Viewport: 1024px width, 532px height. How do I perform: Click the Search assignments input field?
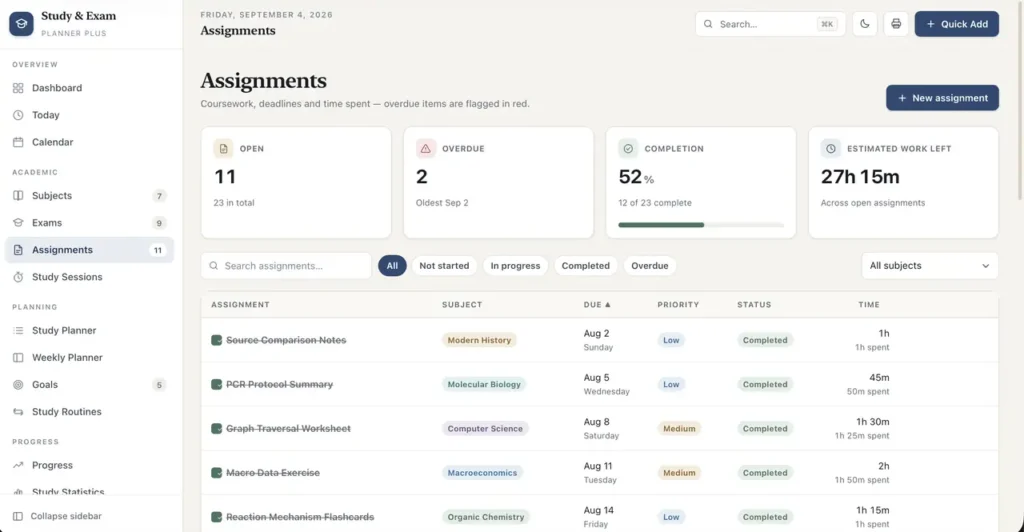click(286, 266)
